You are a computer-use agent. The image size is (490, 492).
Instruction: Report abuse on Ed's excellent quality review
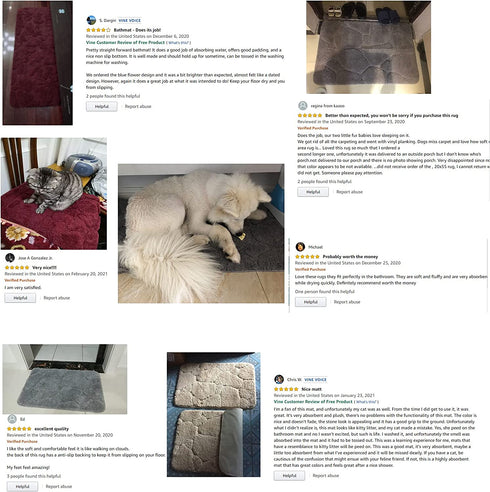[59, 487]
